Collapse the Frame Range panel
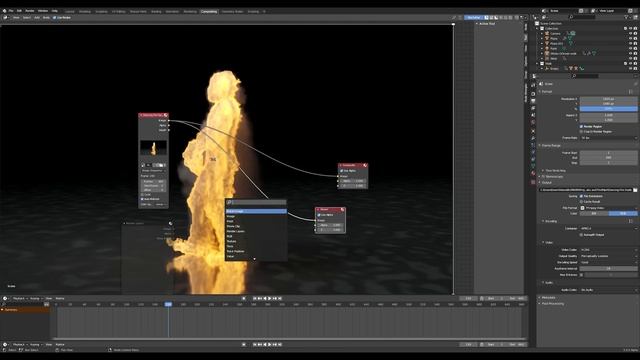The width and height of the screenshot is (640, 360). [550, 145]
